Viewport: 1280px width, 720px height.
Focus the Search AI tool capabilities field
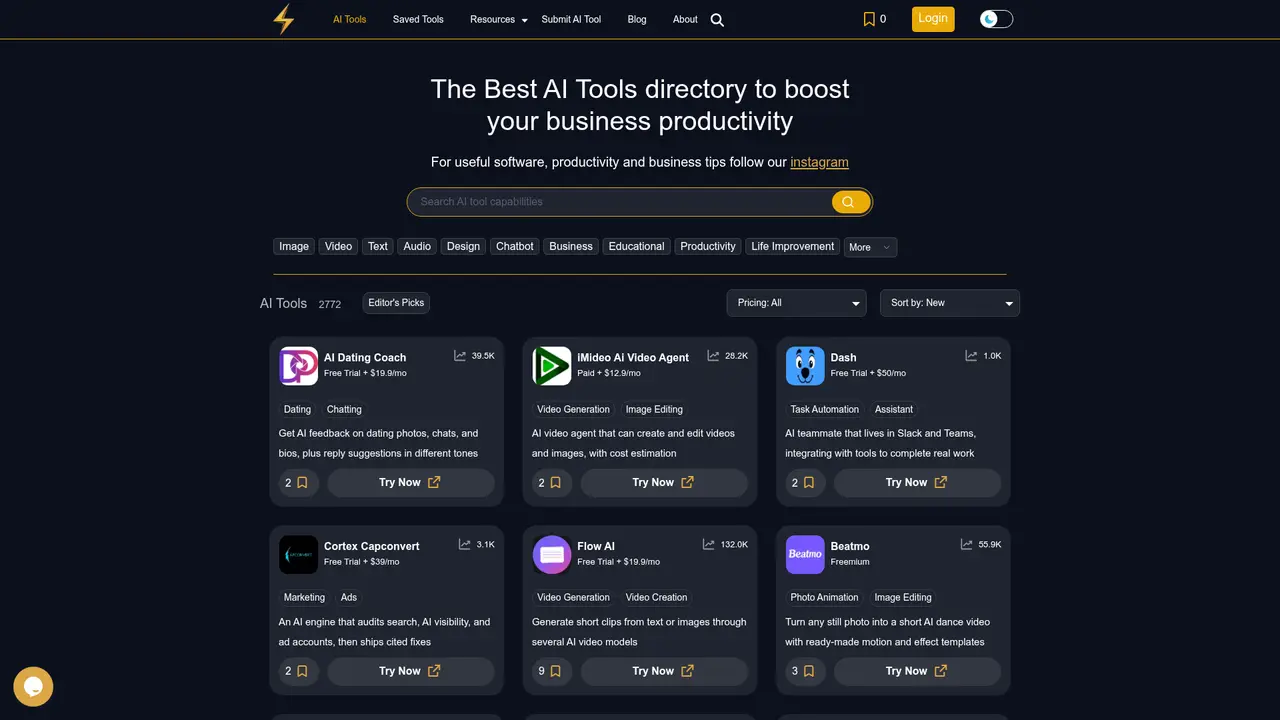[620, 202]
